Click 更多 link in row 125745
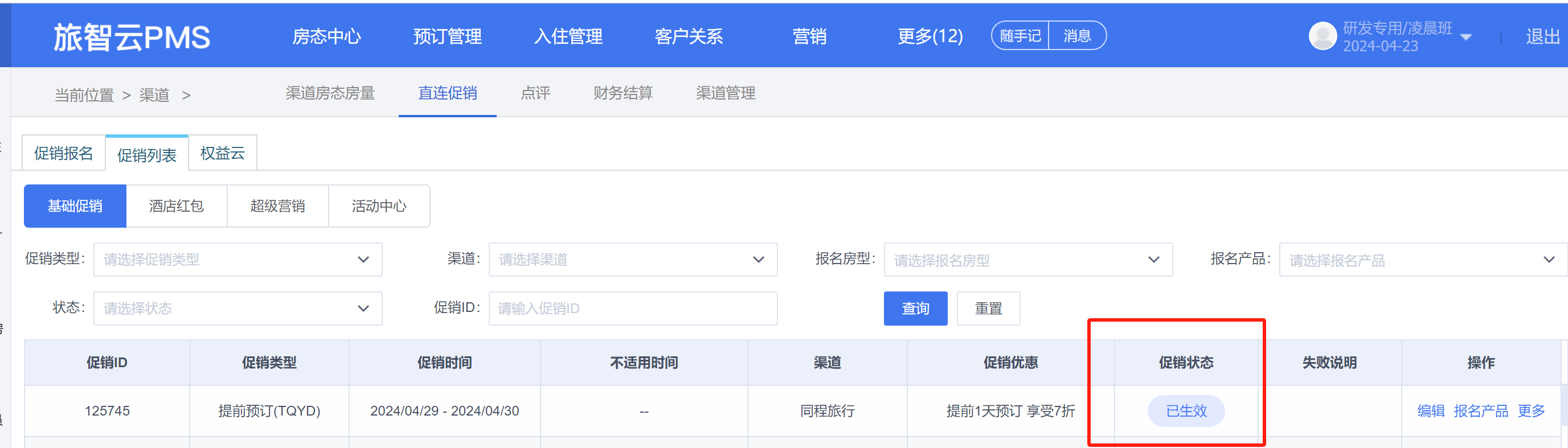 (x=1531, y=411)
